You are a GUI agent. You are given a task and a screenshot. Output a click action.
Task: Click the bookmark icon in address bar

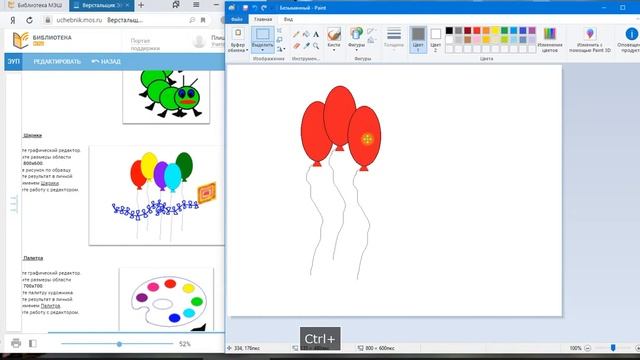(203, 20)
